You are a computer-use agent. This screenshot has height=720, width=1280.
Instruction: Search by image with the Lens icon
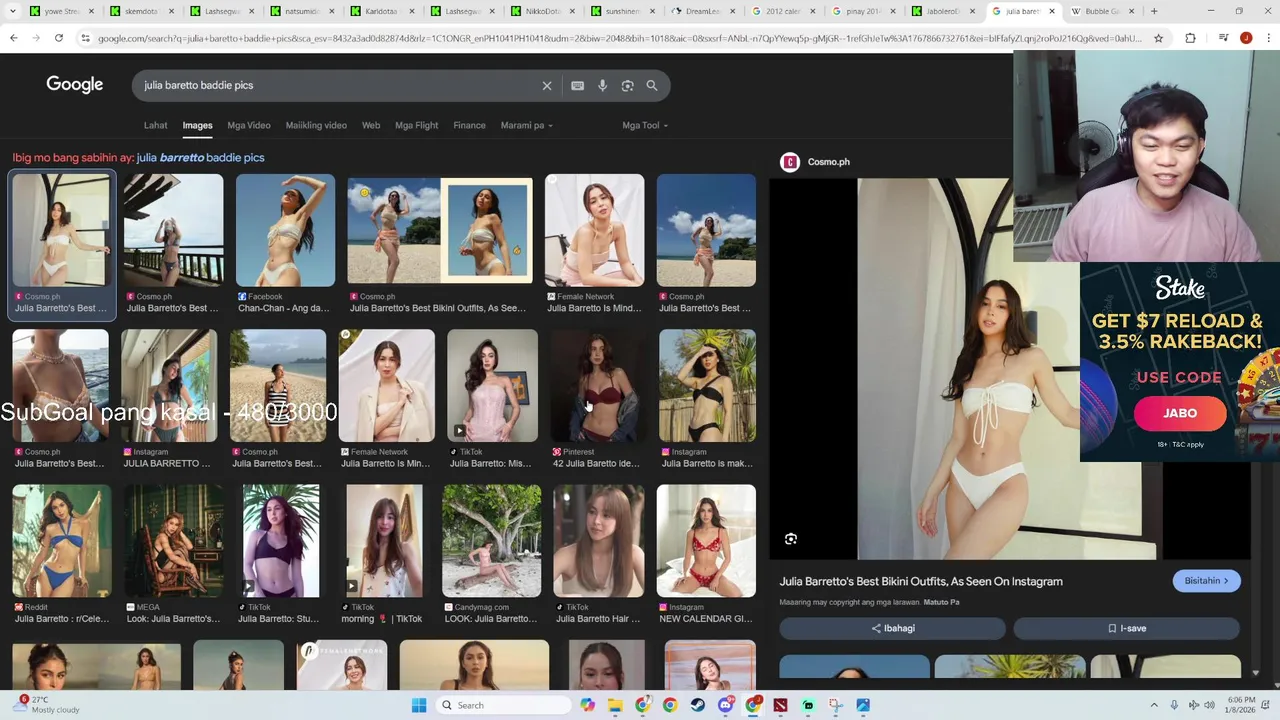tap(627, 86)
